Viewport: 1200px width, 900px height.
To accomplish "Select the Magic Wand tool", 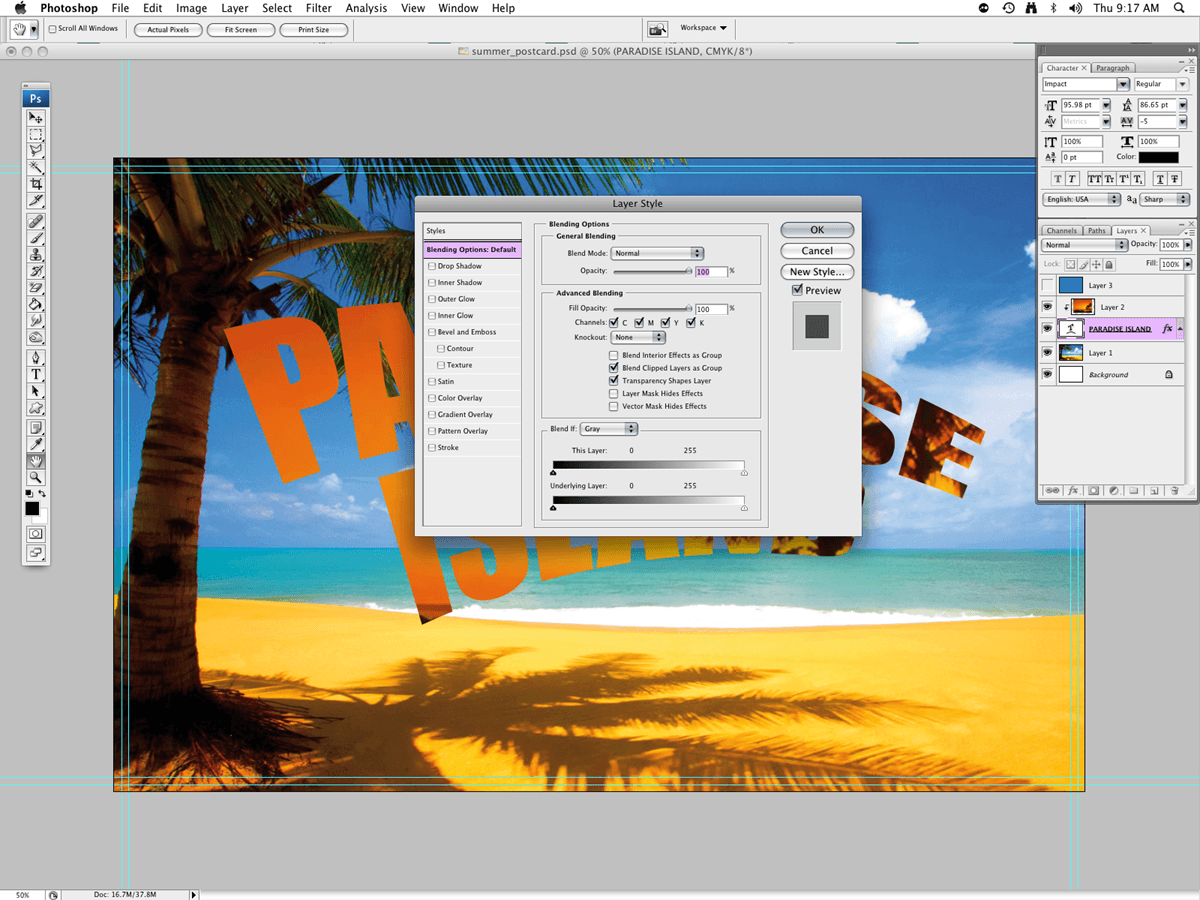I will pyautogui.click(x=36, y=167).
